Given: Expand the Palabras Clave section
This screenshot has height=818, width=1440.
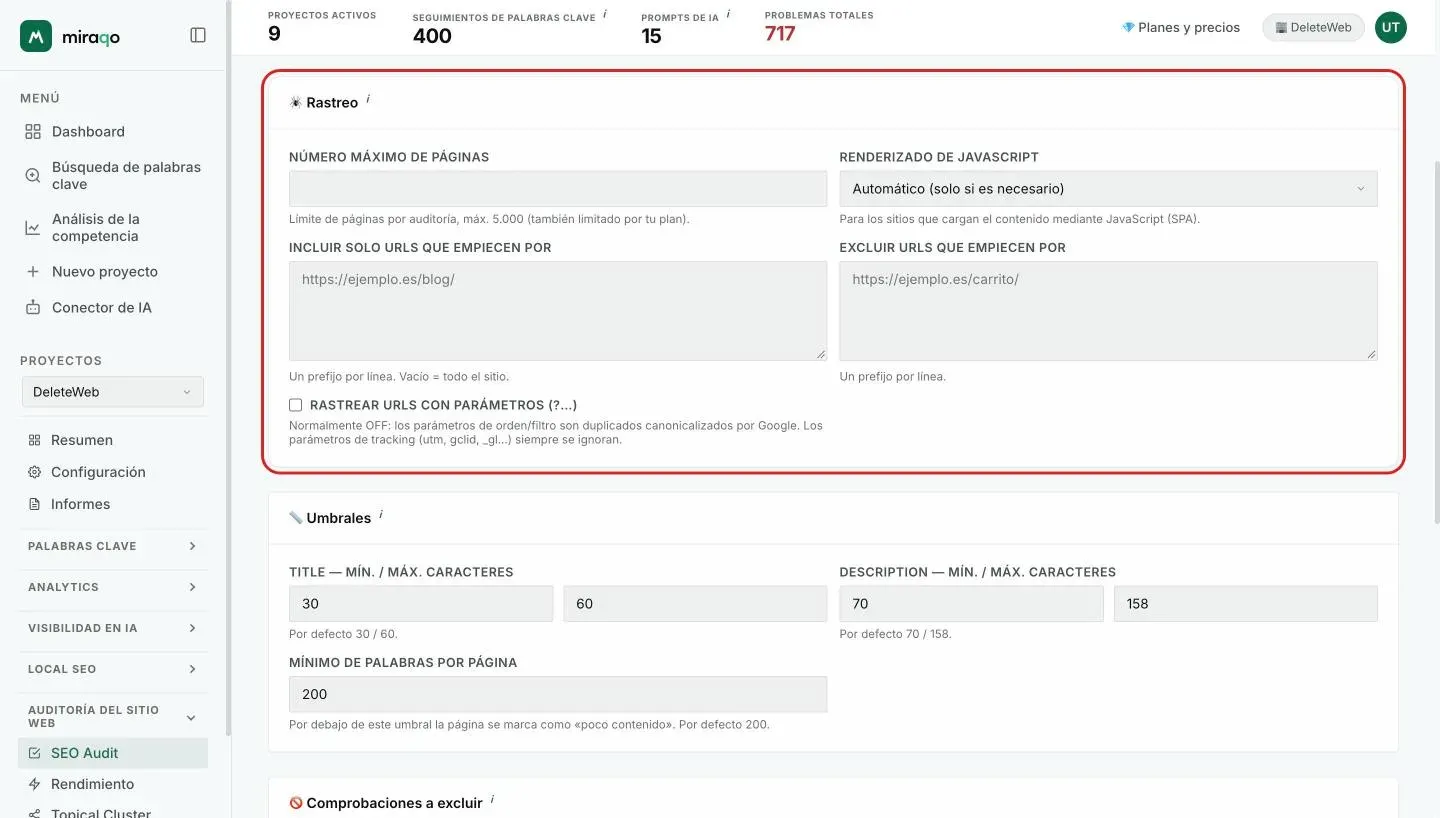Looking at the screenshot, I should coord(113,546).
